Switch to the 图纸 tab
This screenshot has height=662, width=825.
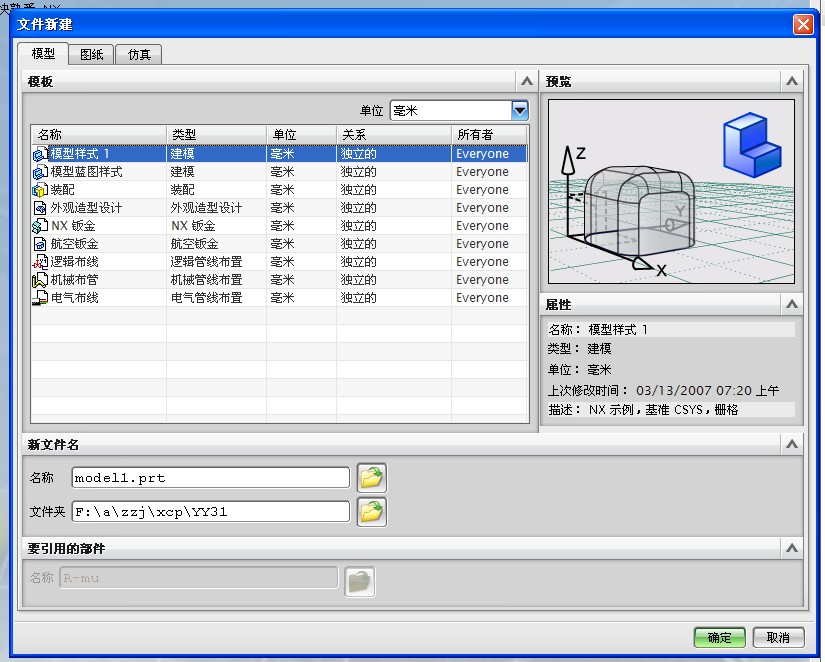pos(92,55)
